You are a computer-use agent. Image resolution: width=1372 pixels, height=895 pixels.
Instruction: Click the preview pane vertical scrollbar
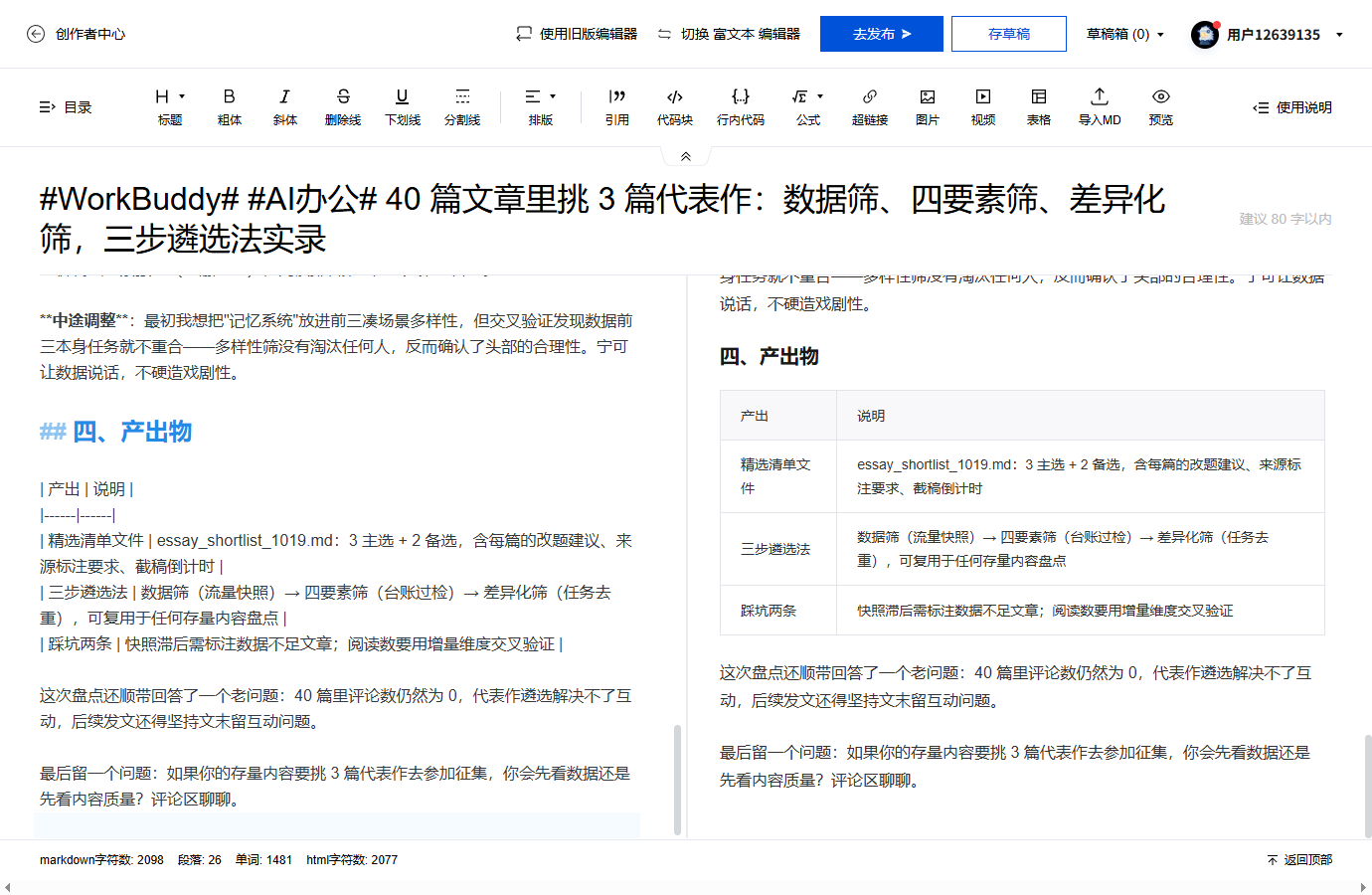tap(1368, 787)
